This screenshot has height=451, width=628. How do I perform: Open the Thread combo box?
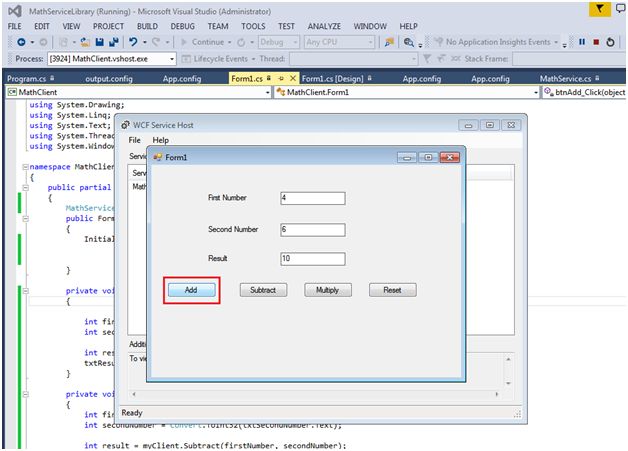353,59
